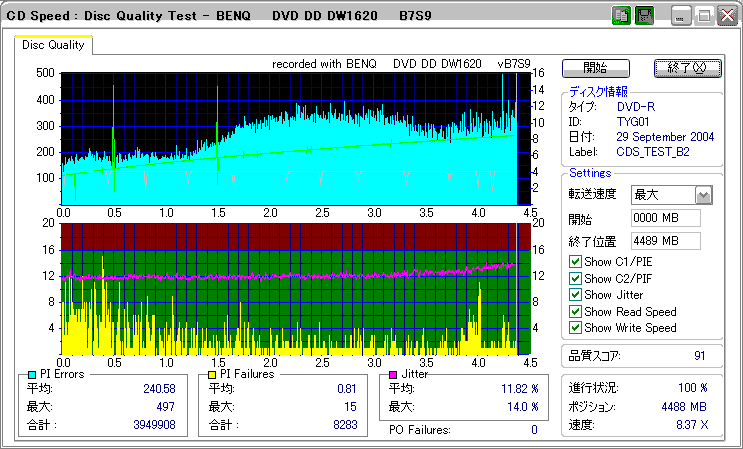This screenshot has height=449, width=743.
Task: Click the copy to clipboard icon in title bar
Action: pos(620,16)
